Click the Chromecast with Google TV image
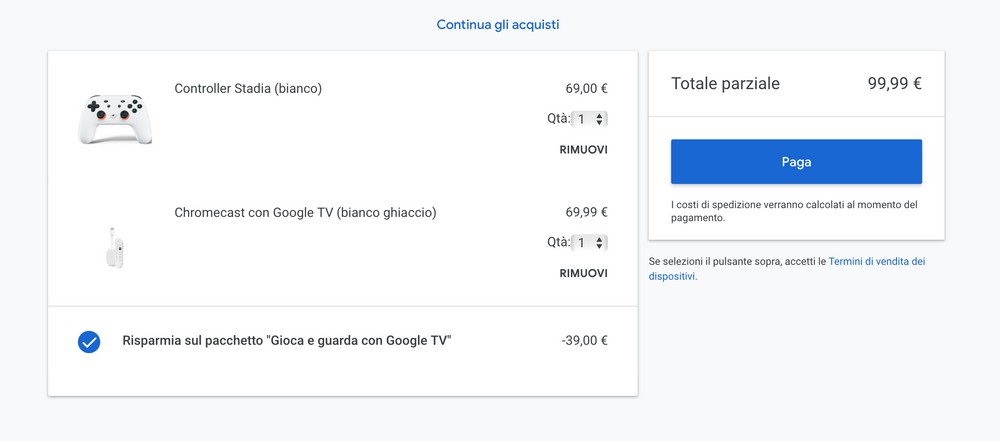The width and height of the screenshot is (1000, 444). [x=115, y=248]
